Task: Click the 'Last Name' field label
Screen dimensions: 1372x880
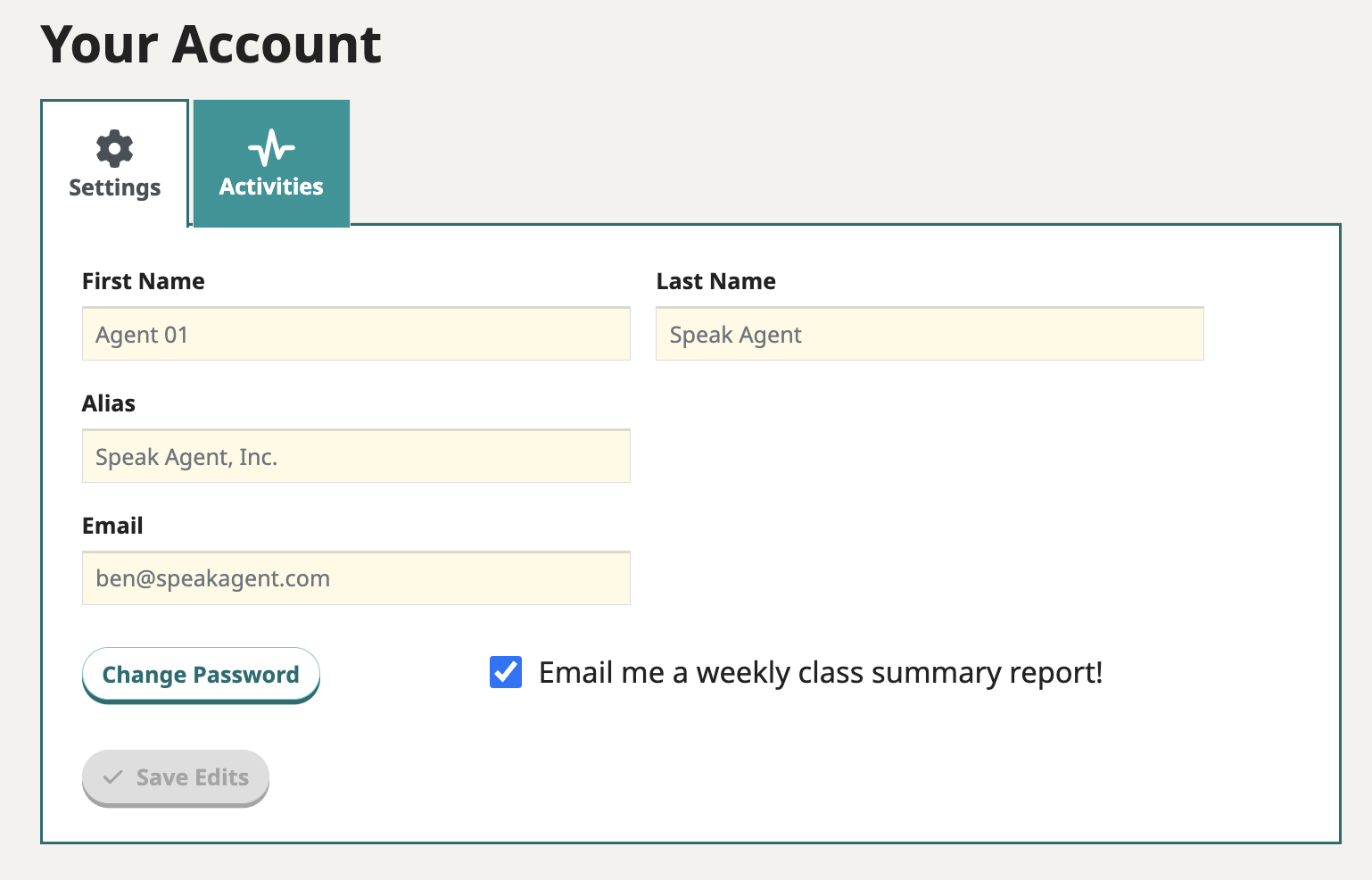Action: pos(715,281)
